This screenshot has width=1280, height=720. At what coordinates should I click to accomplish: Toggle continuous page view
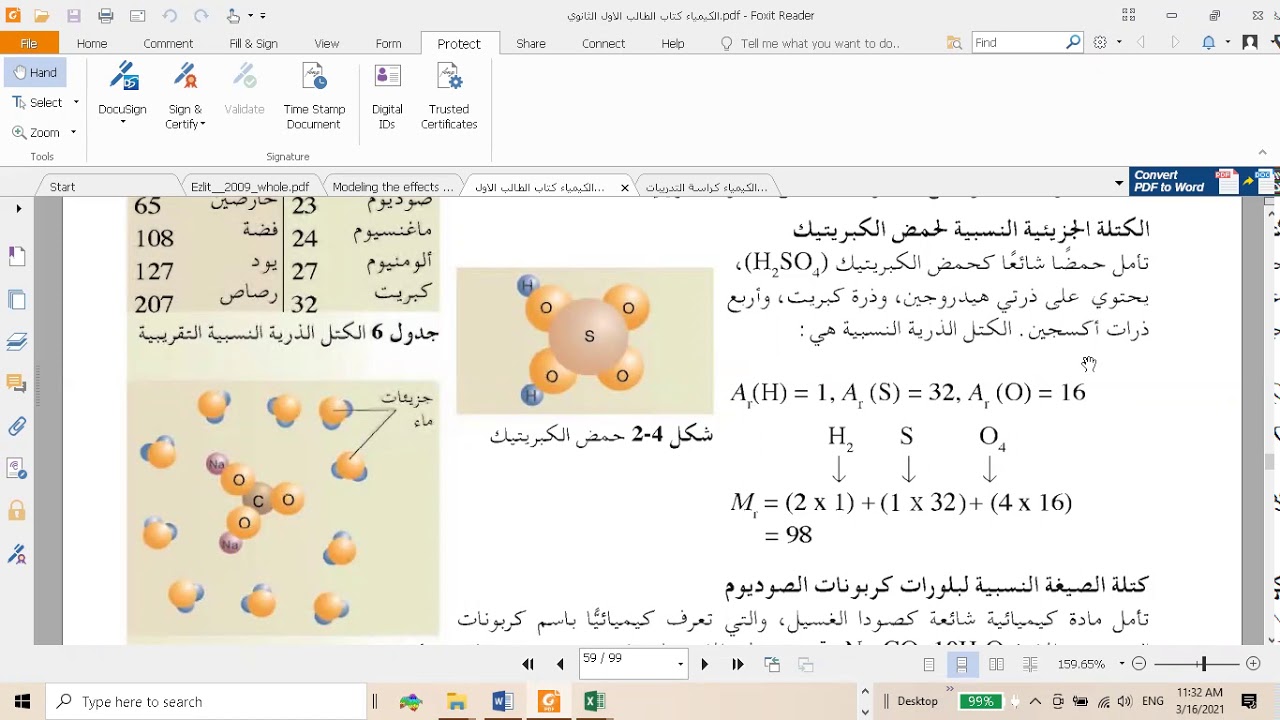coord(962,664)
